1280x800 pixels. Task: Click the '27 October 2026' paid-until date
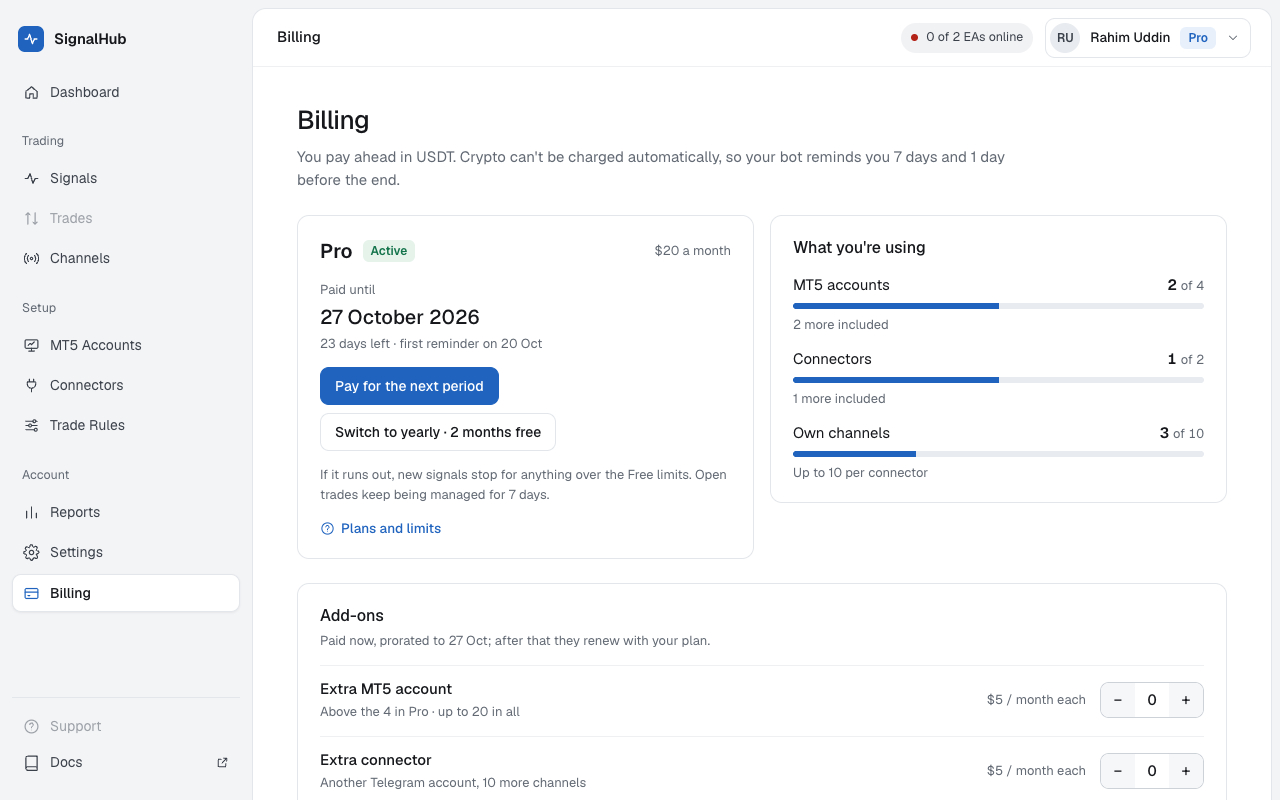[x=400, y=317]
